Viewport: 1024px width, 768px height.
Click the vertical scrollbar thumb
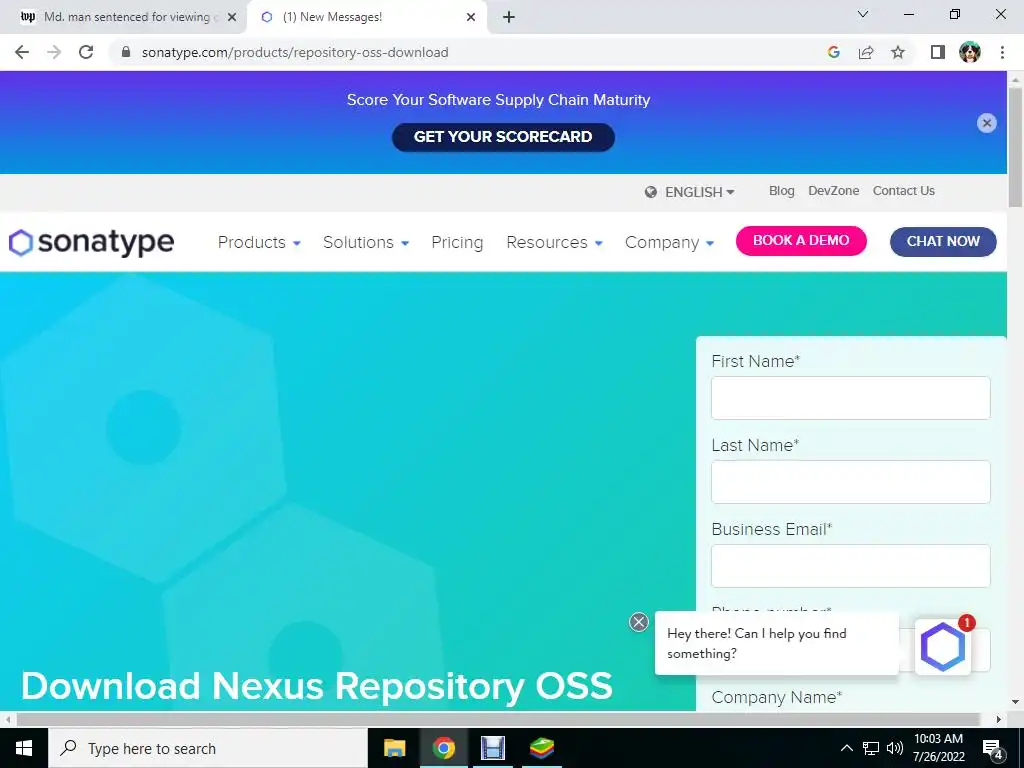[1016, 146]
